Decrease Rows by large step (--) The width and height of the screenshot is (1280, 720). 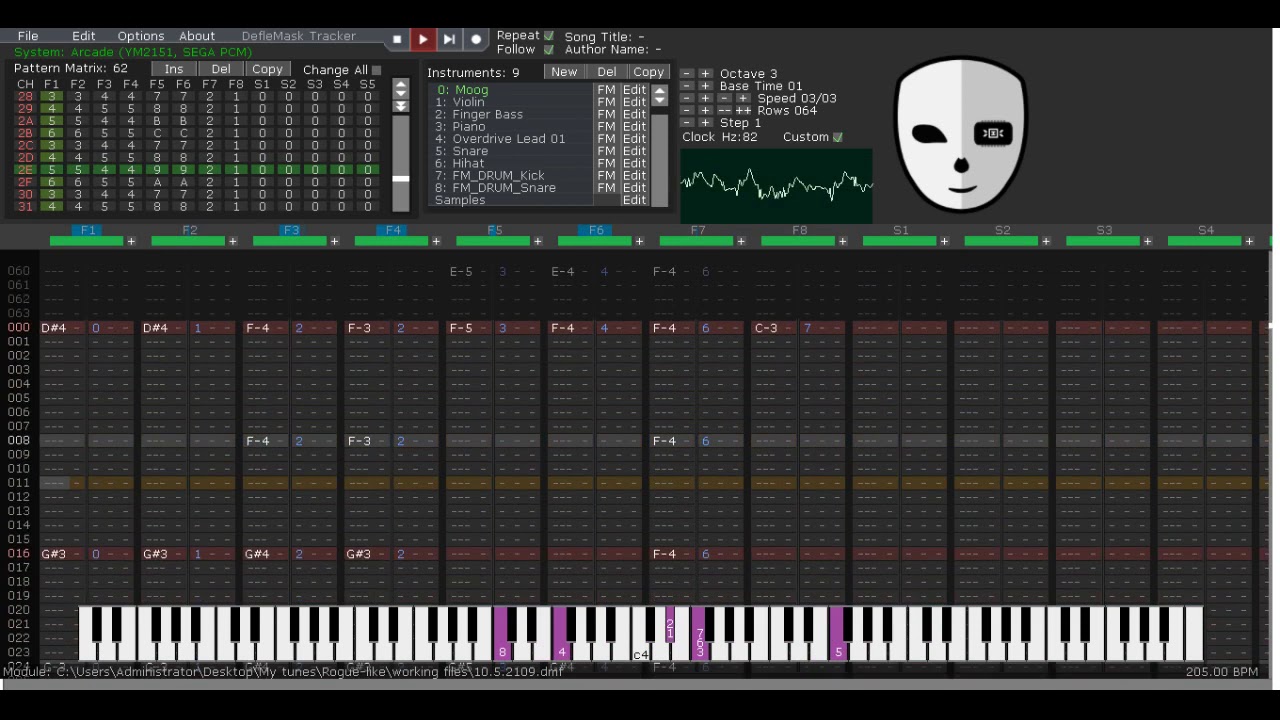[x=724, y=111]
